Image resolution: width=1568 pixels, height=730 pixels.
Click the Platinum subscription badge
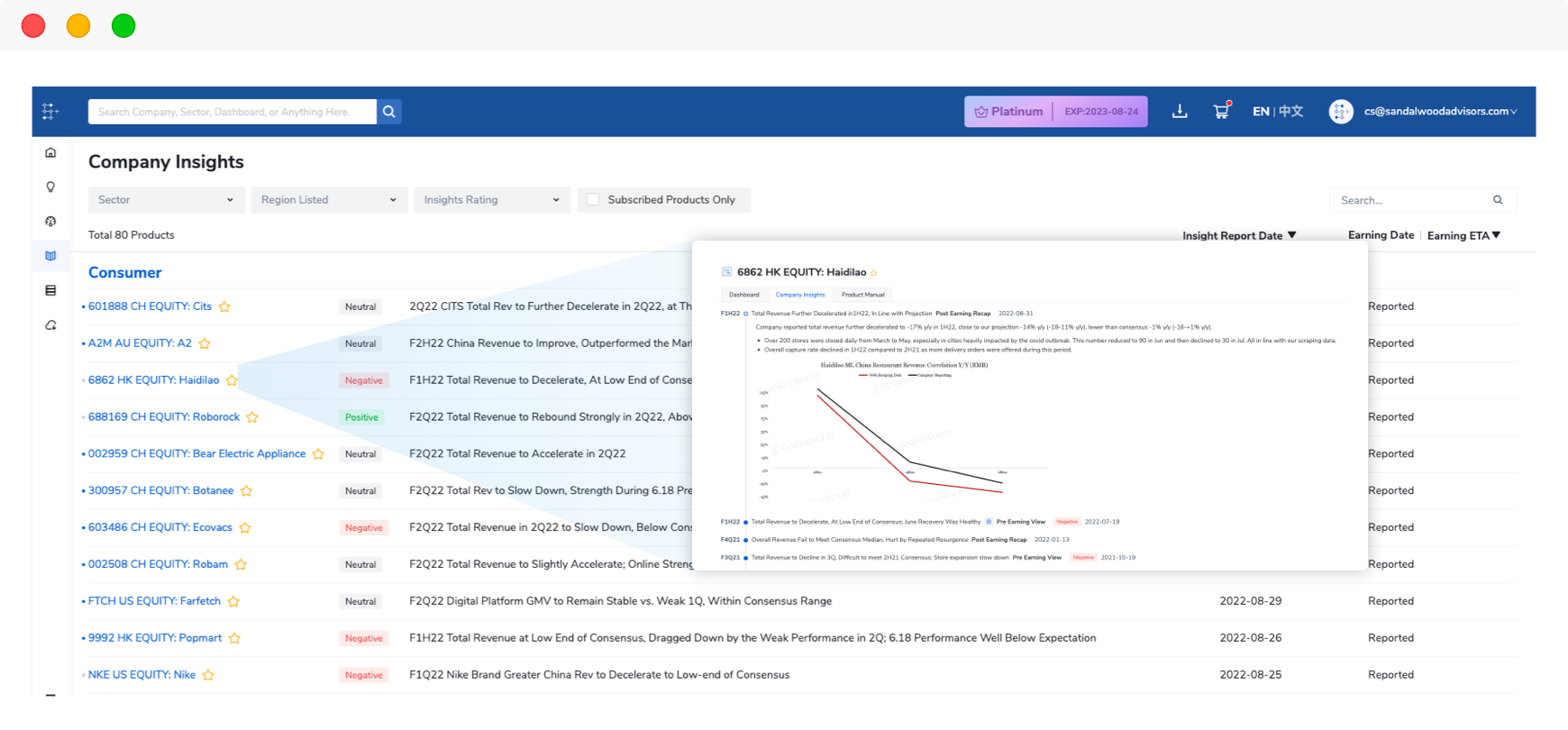[x=1056, y=112]
